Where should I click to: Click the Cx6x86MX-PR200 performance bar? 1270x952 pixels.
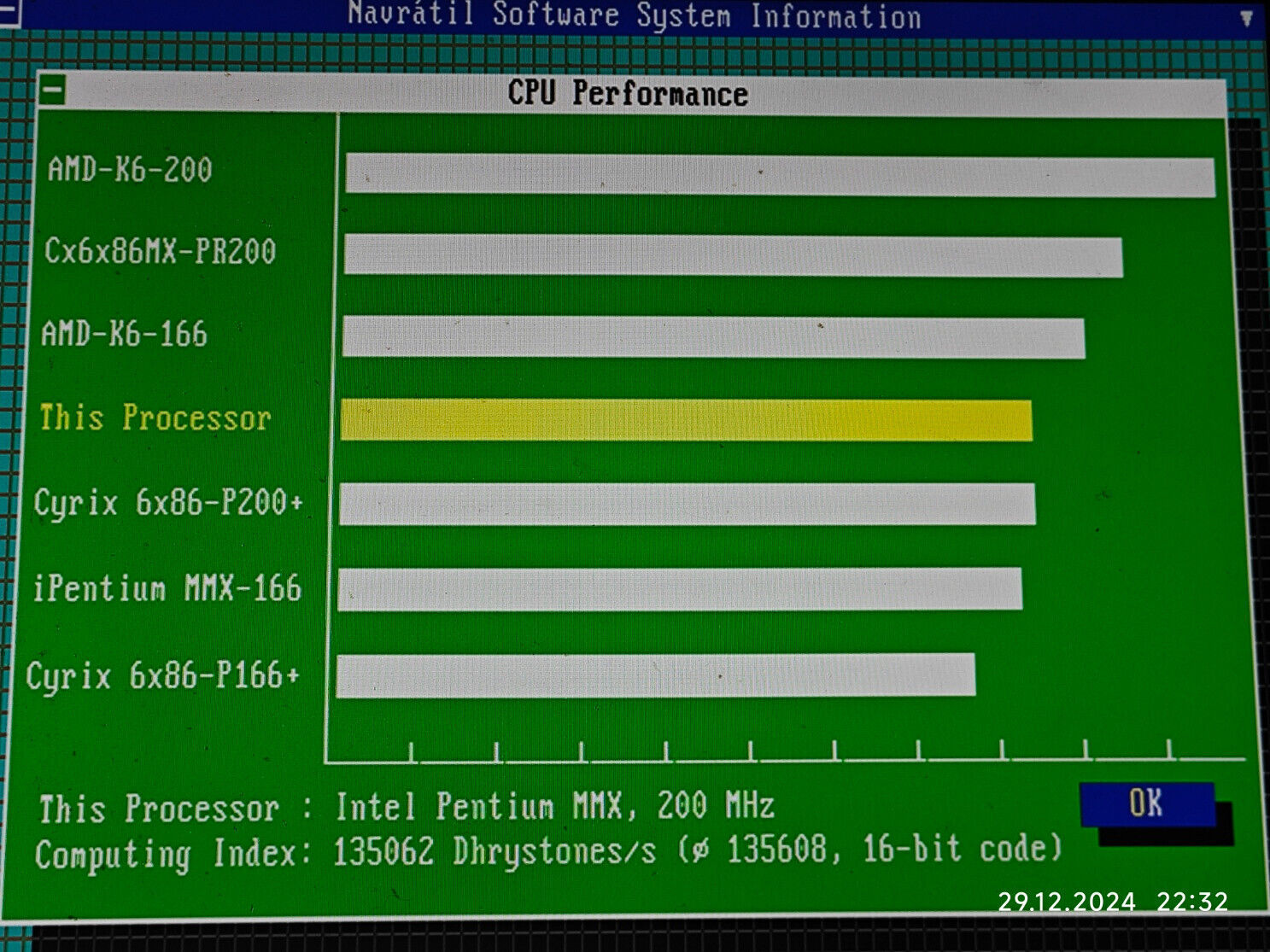[x=734, y=256]
